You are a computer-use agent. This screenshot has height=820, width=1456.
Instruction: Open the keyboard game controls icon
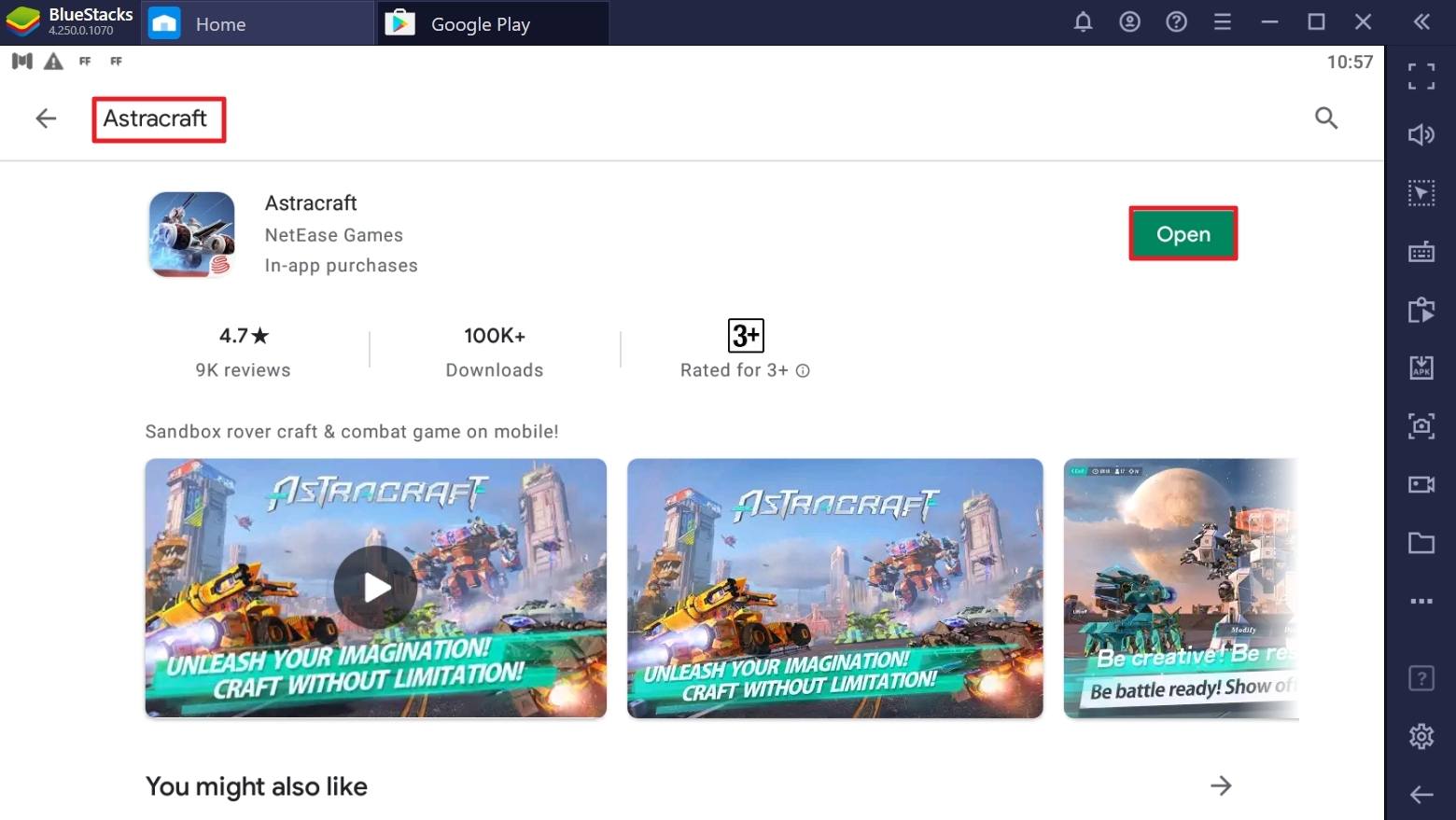(x=1421, y=252)
